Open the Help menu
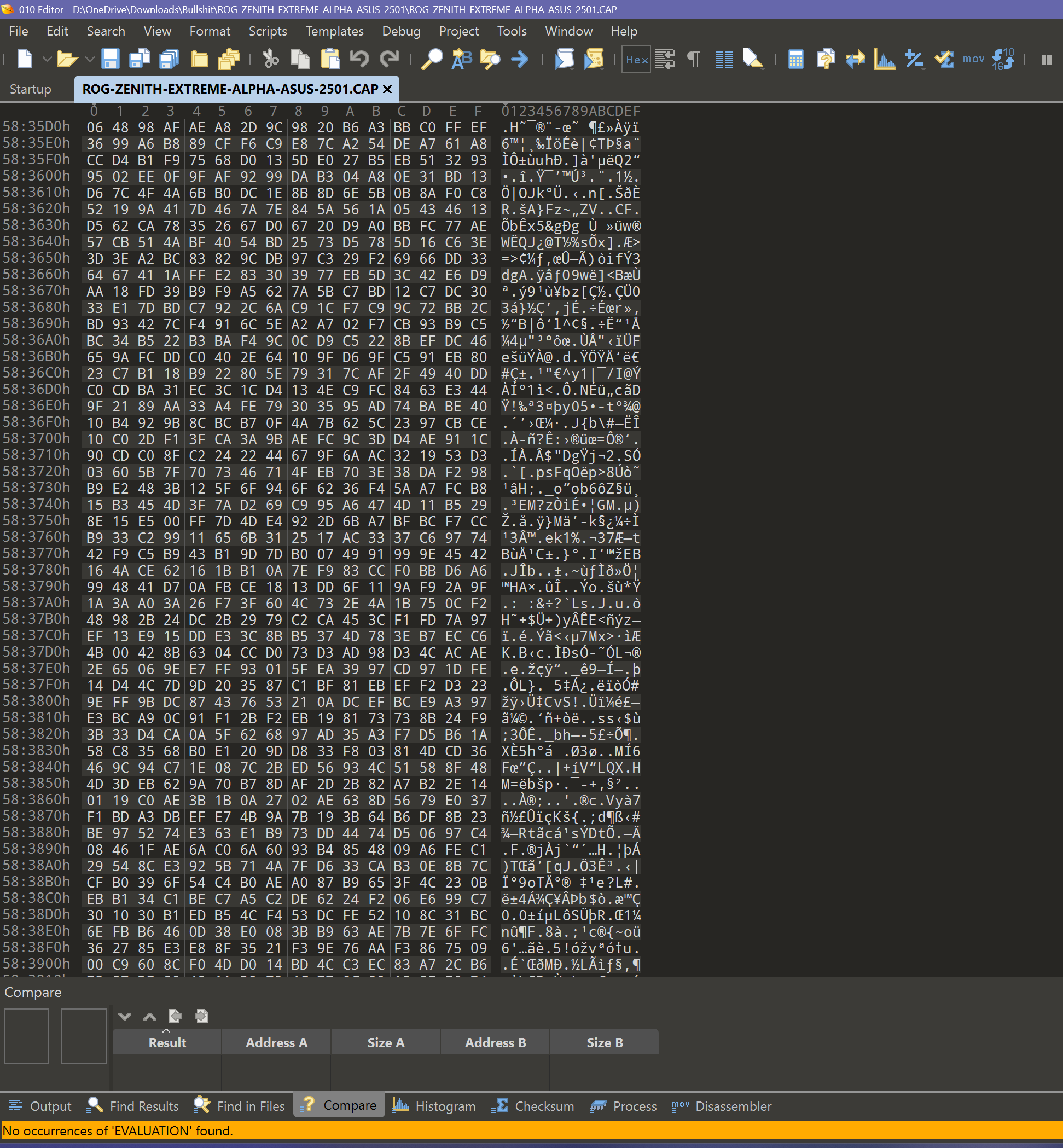The height and width of the screenshot is (1148, 1063). click(624, 31)
